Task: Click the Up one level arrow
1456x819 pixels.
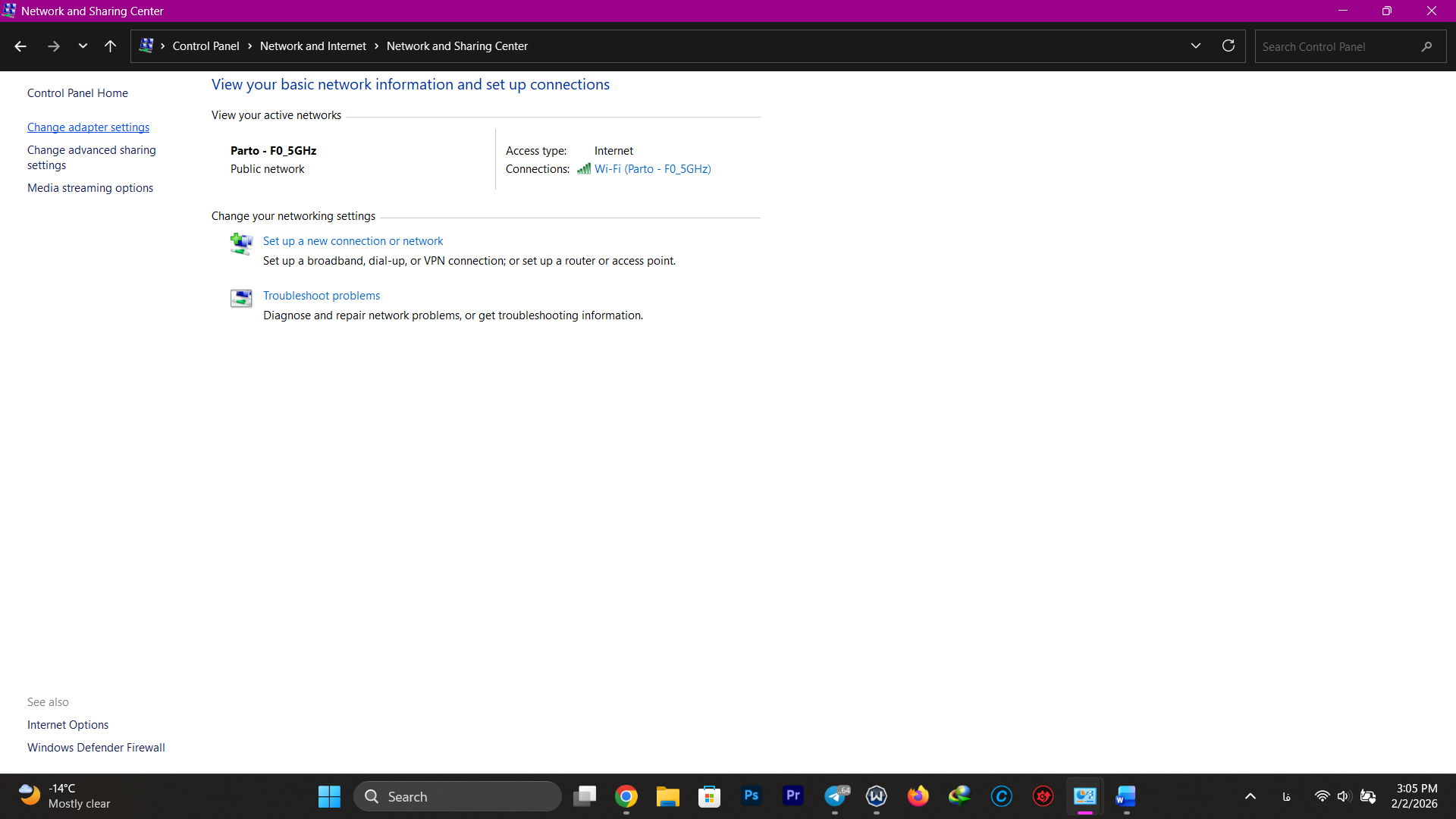Action: tap(110, 46)
